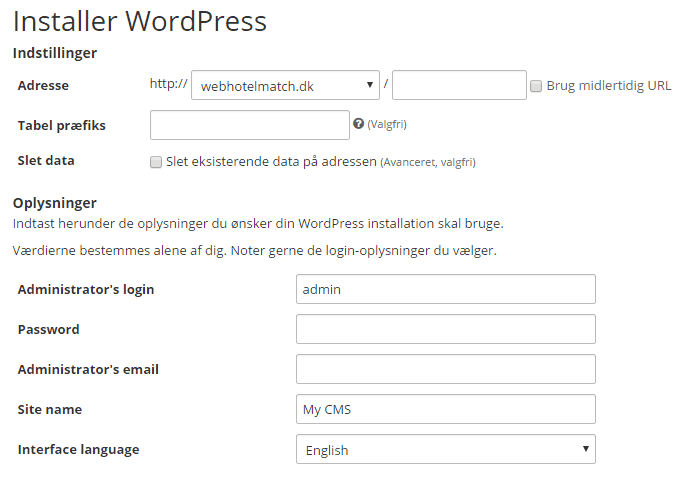The width and height of the screenshot is (685, 492).
Task: Click into the Tabel præfiks input field
Action: [x=249, y=125]
